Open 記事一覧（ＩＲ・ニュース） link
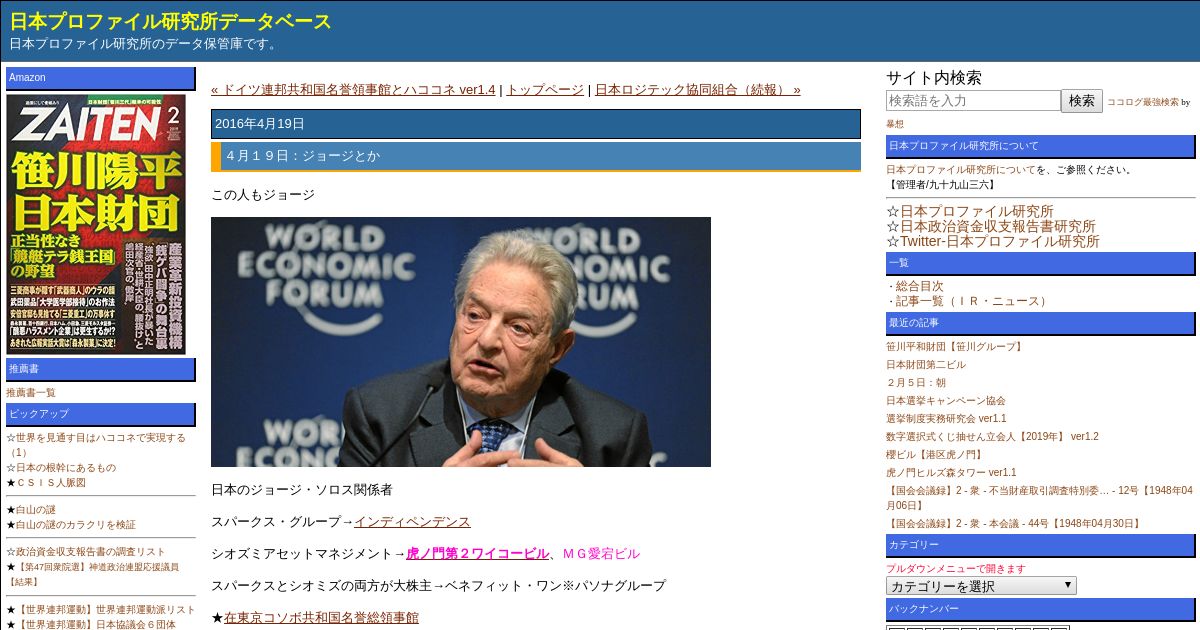Screen dimensions: 1200x630 pyautogui.click(x=972, y=301)
